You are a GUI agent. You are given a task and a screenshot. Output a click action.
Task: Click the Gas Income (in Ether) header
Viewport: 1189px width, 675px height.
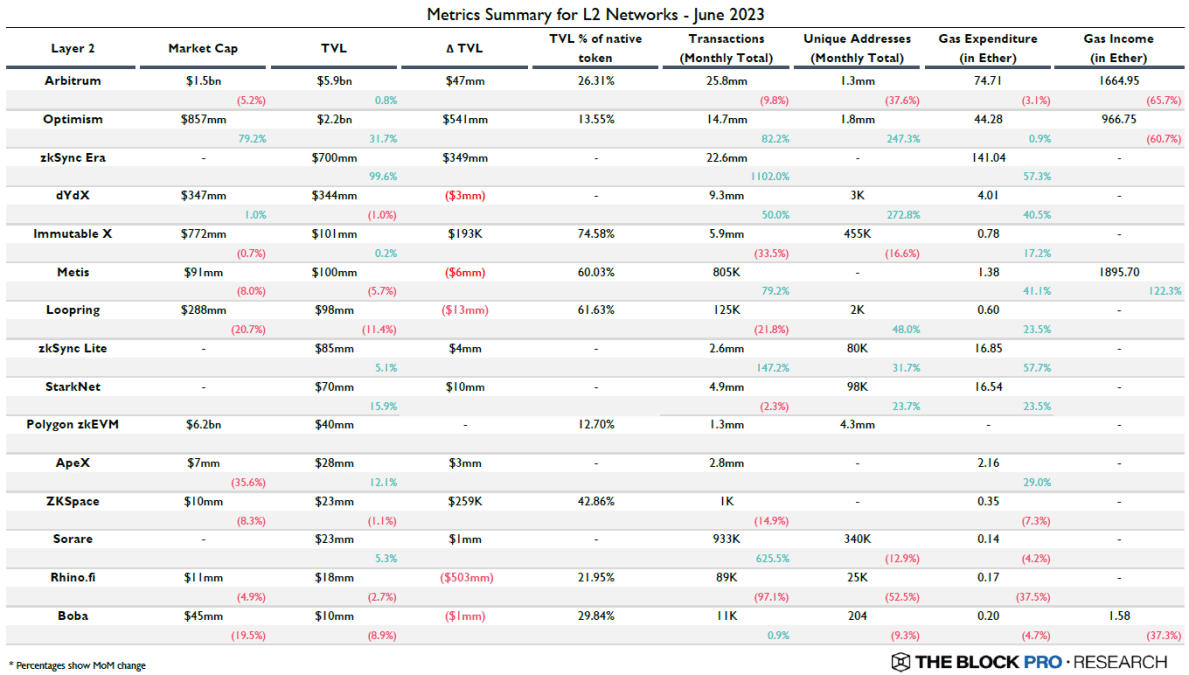(x=1118, y=48)
